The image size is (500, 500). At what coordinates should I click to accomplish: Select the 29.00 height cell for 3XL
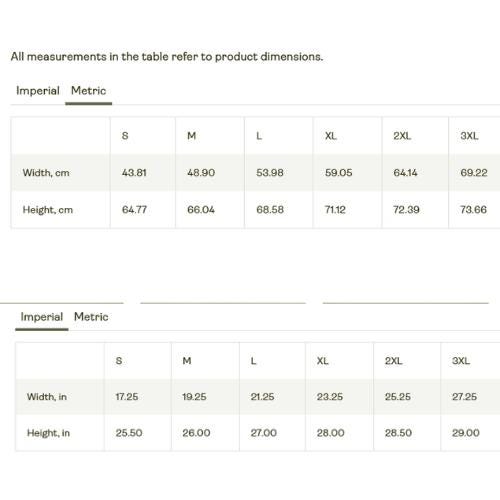coord(466,433)
